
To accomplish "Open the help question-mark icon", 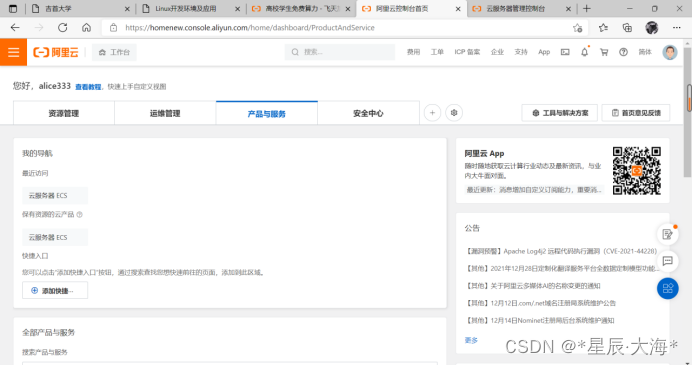I will (x=623, y=52).
